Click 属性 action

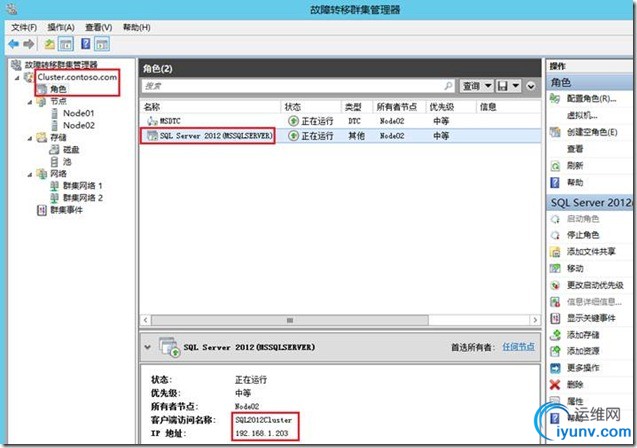tap(575, 401)
